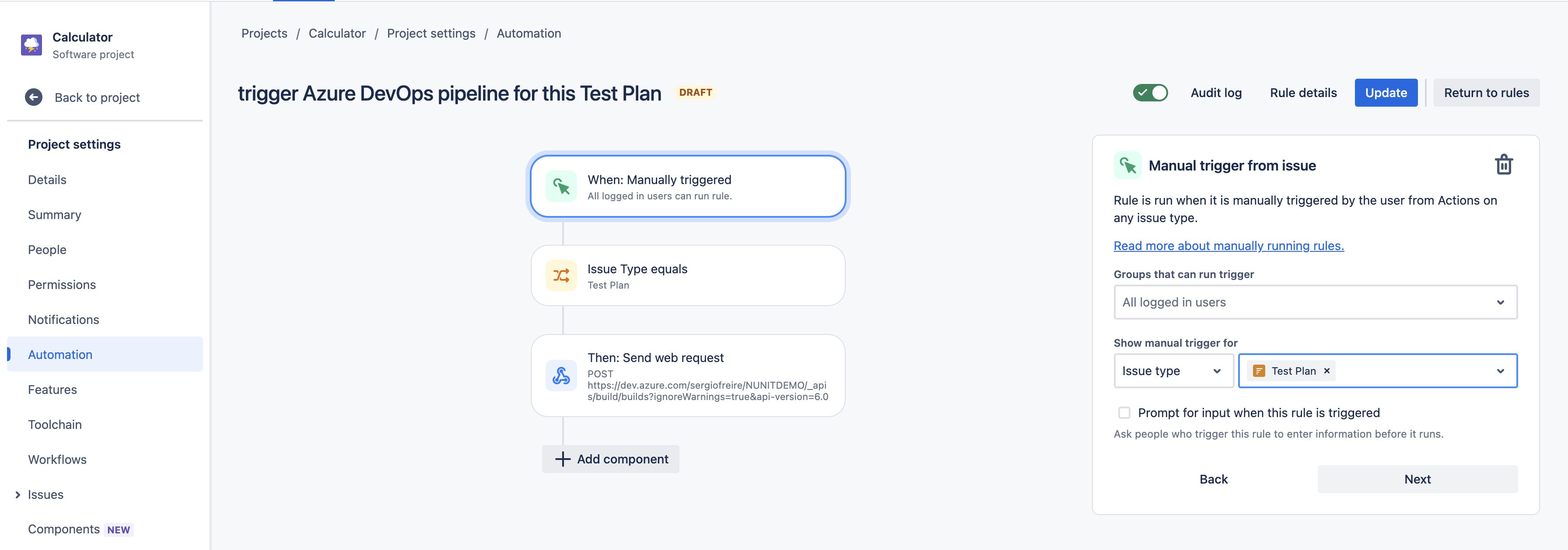Remove the Test Plan tag with x
Screen dimensions: 1568x550
coord(1326,371)
